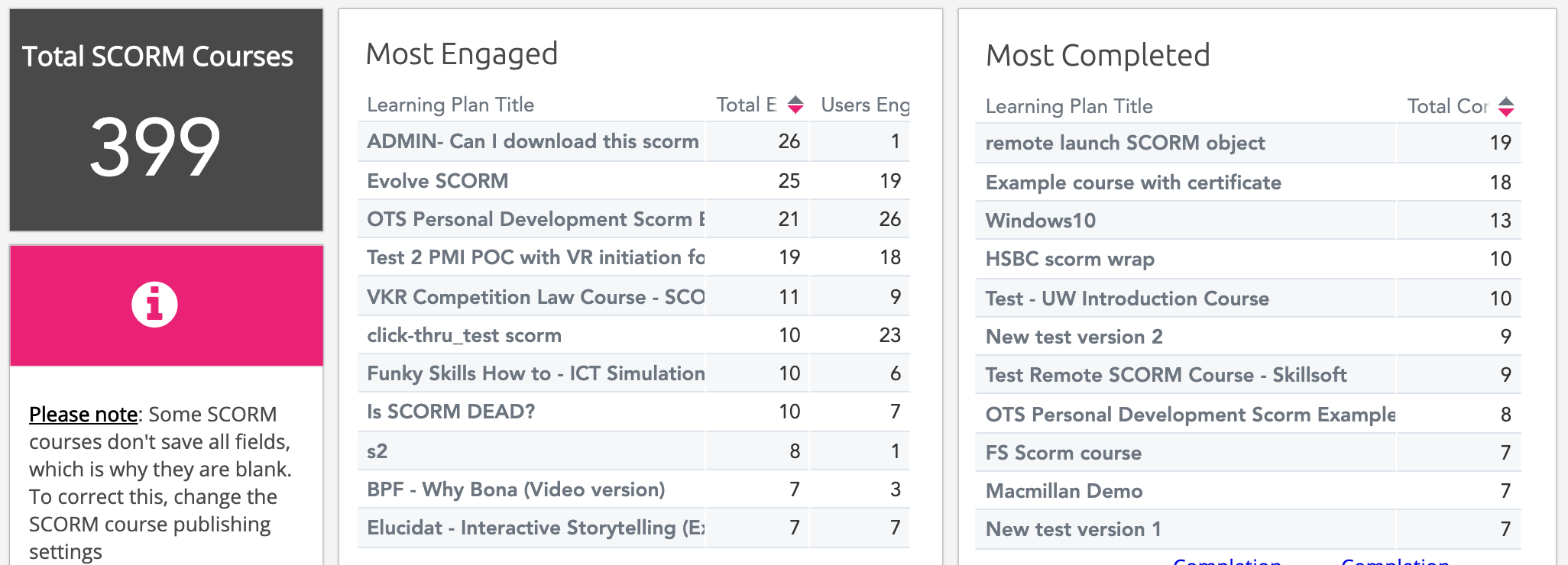Click the Users Eng column header
Image resolution: width=1568 pixels, height=565 pixels.
click(864, 105)
